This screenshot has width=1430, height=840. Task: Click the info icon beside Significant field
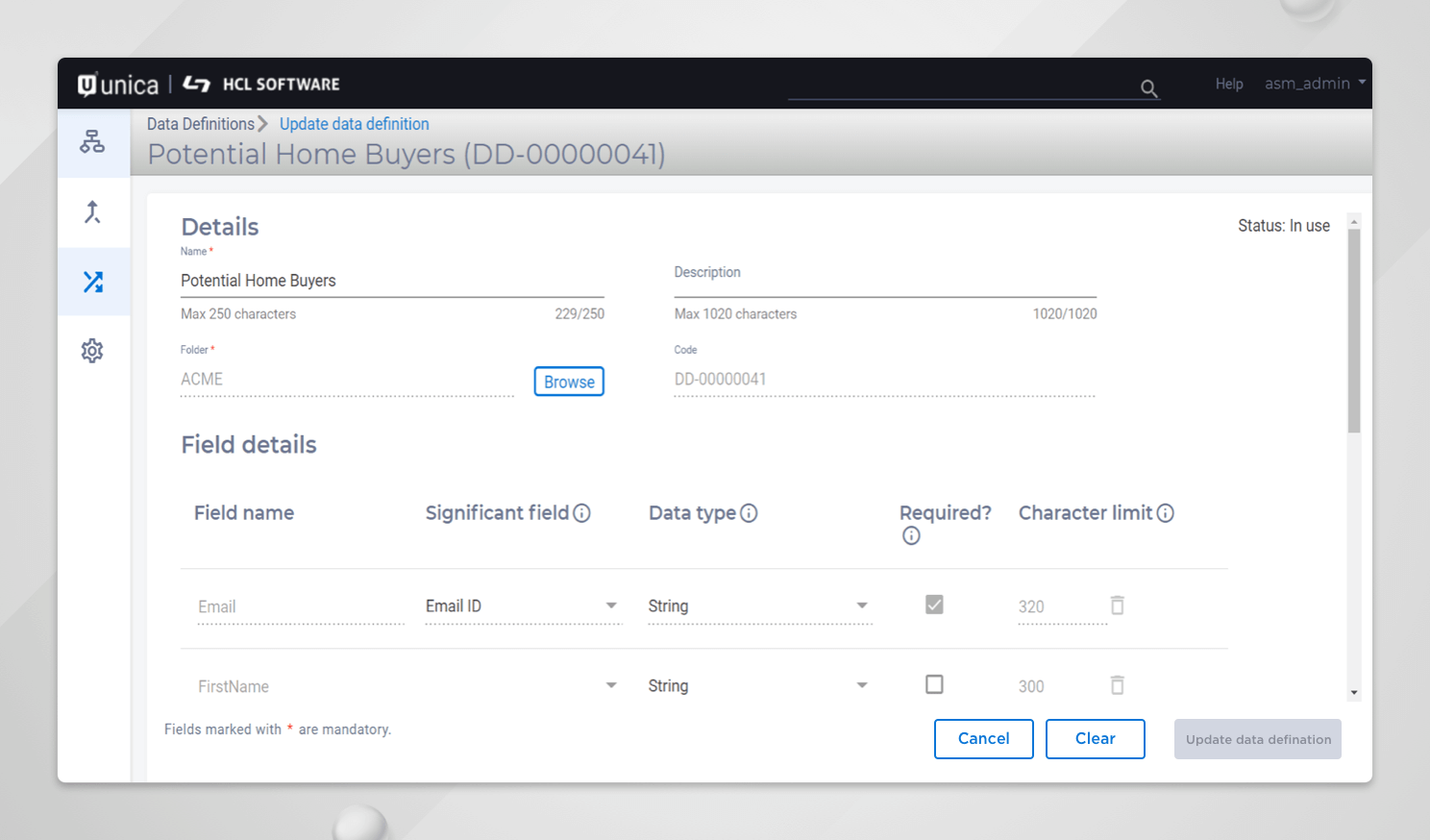581,513
